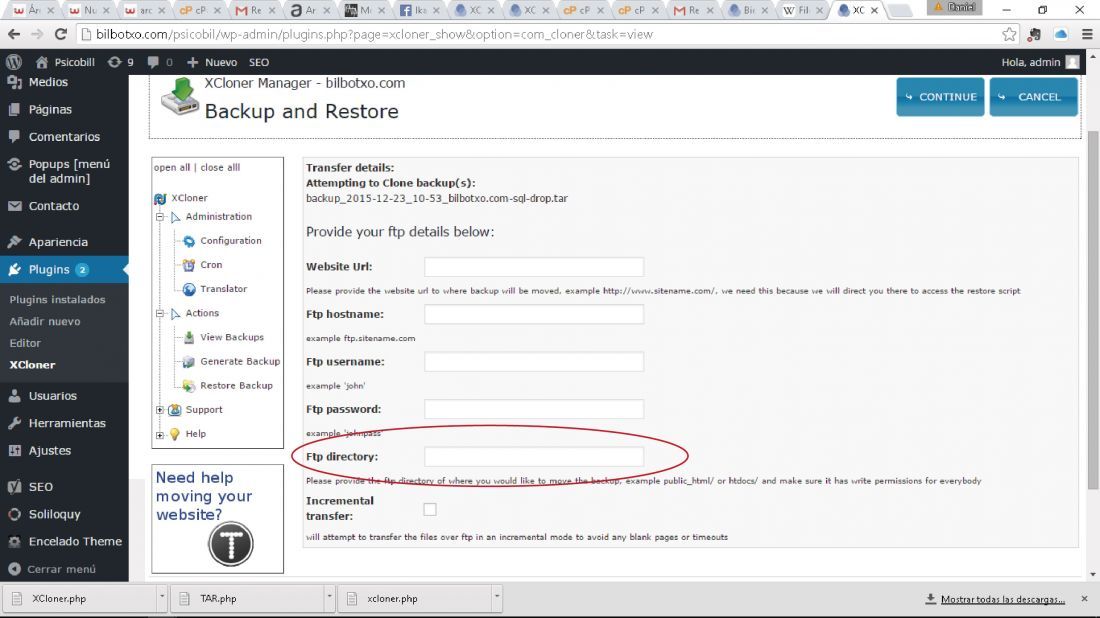Image resolution: width=1100 pixels, height=618 pixels.
Task: Click the cloud extension icon in toolbar
Action: [1061, 34]
